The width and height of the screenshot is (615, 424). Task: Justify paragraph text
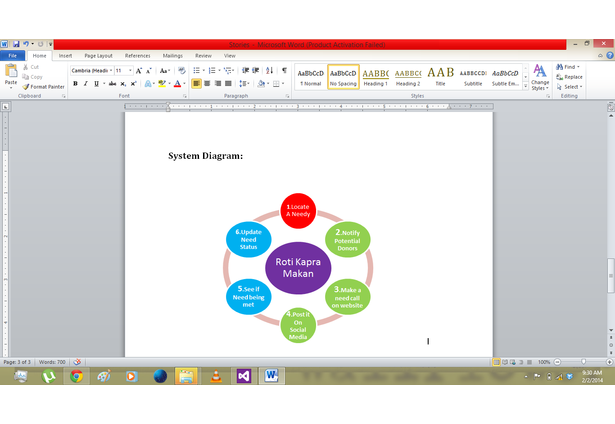pyautogui.click(x=228, y=84)
